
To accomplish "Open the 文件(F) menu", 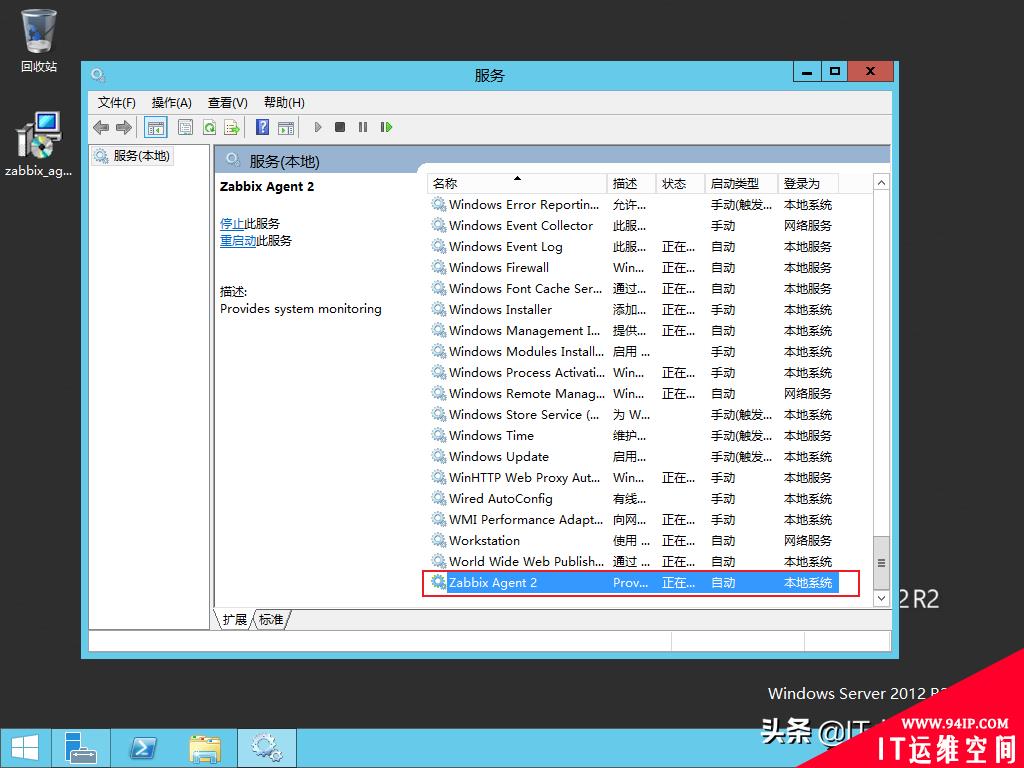I will (116, 103).
